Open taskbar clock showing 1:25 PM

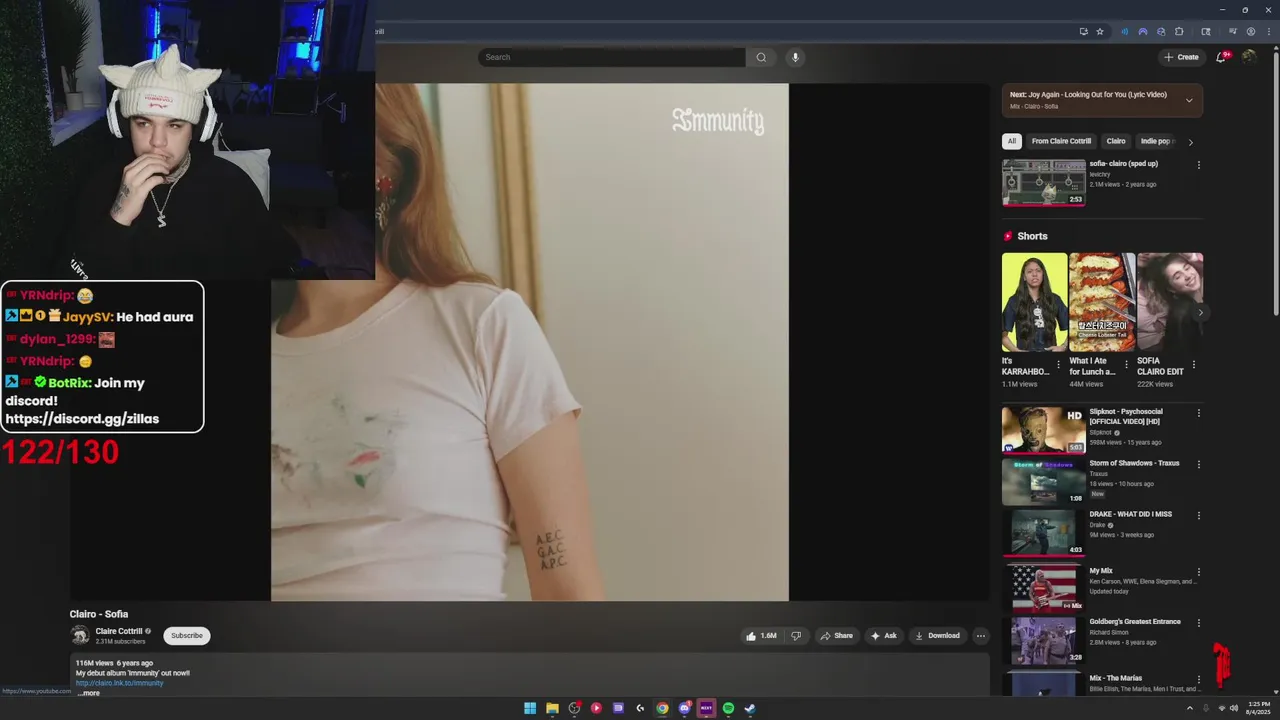click(x=1257, y=708)
